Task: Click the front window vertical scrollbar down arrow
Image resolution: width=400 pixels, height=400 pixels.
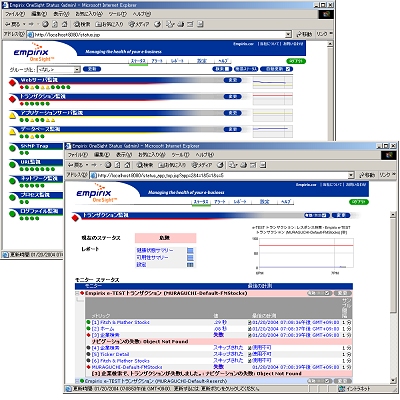Action: [393, 381]
